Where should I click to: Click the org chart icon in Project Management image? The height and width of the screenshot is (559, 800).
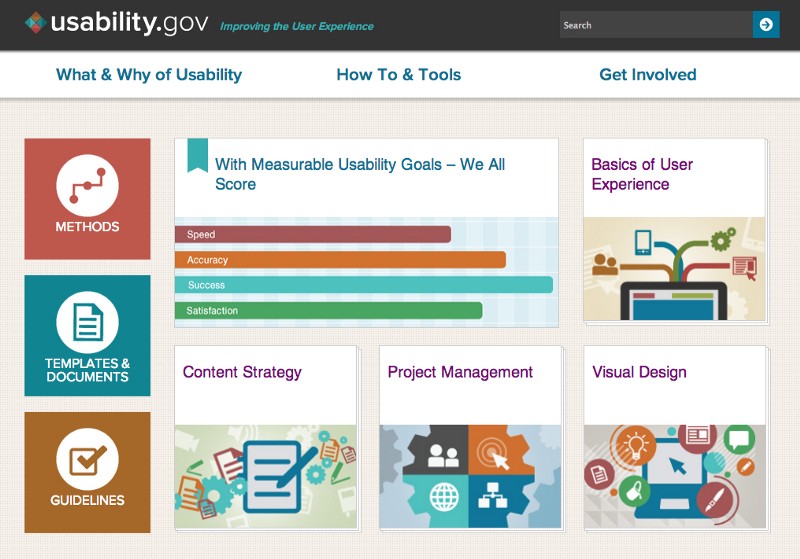pyautogui.click(x=492, y=495)
